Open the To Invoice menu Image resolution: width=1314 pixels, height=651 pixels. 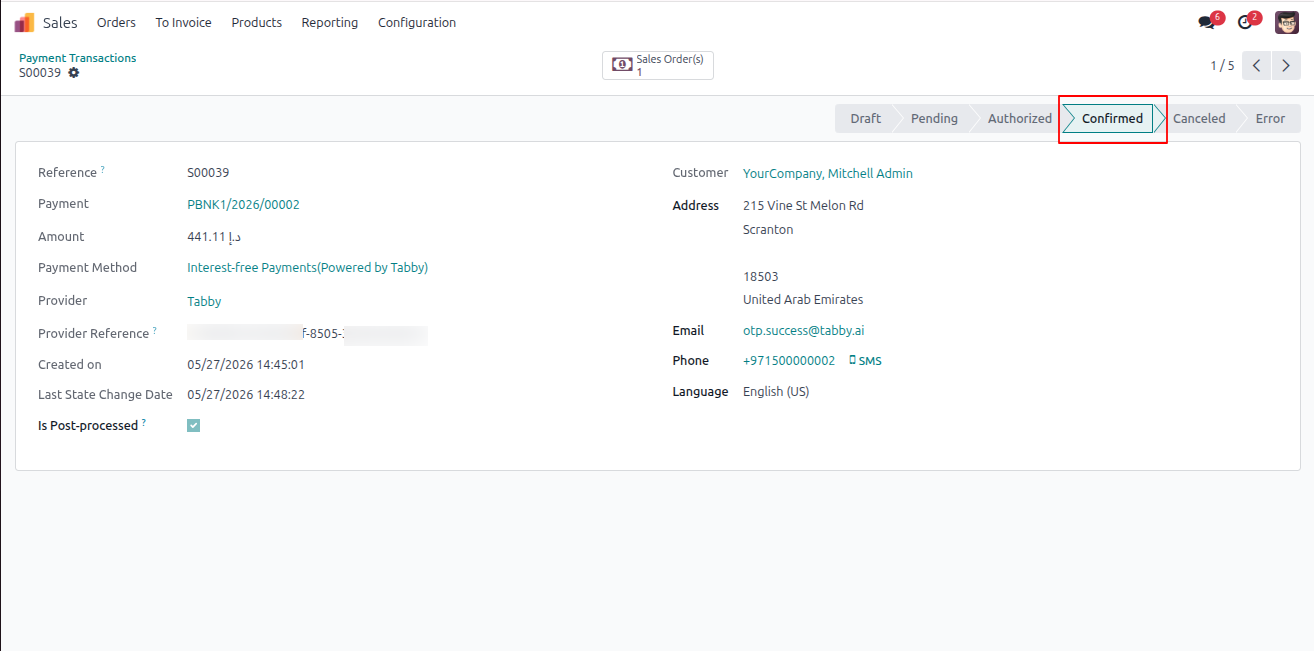183,22
